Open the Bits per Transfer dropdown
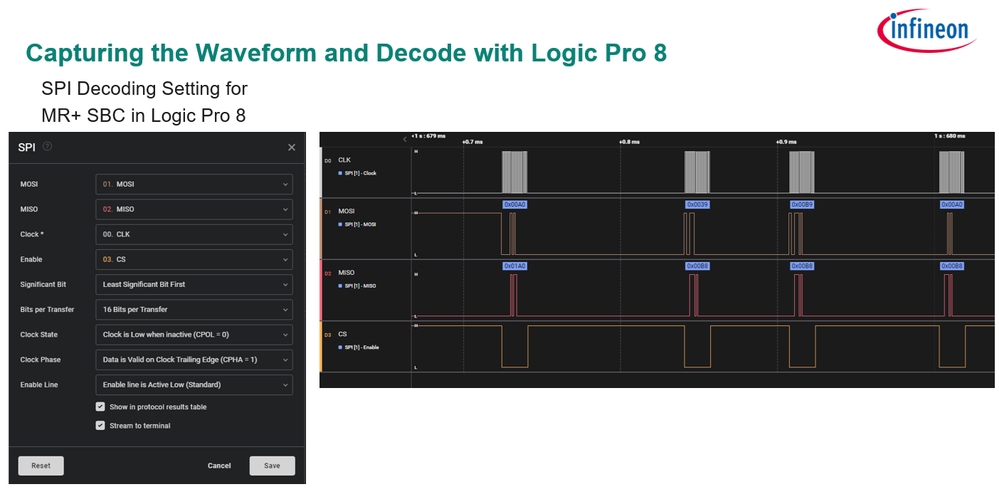 pos(195,309)
